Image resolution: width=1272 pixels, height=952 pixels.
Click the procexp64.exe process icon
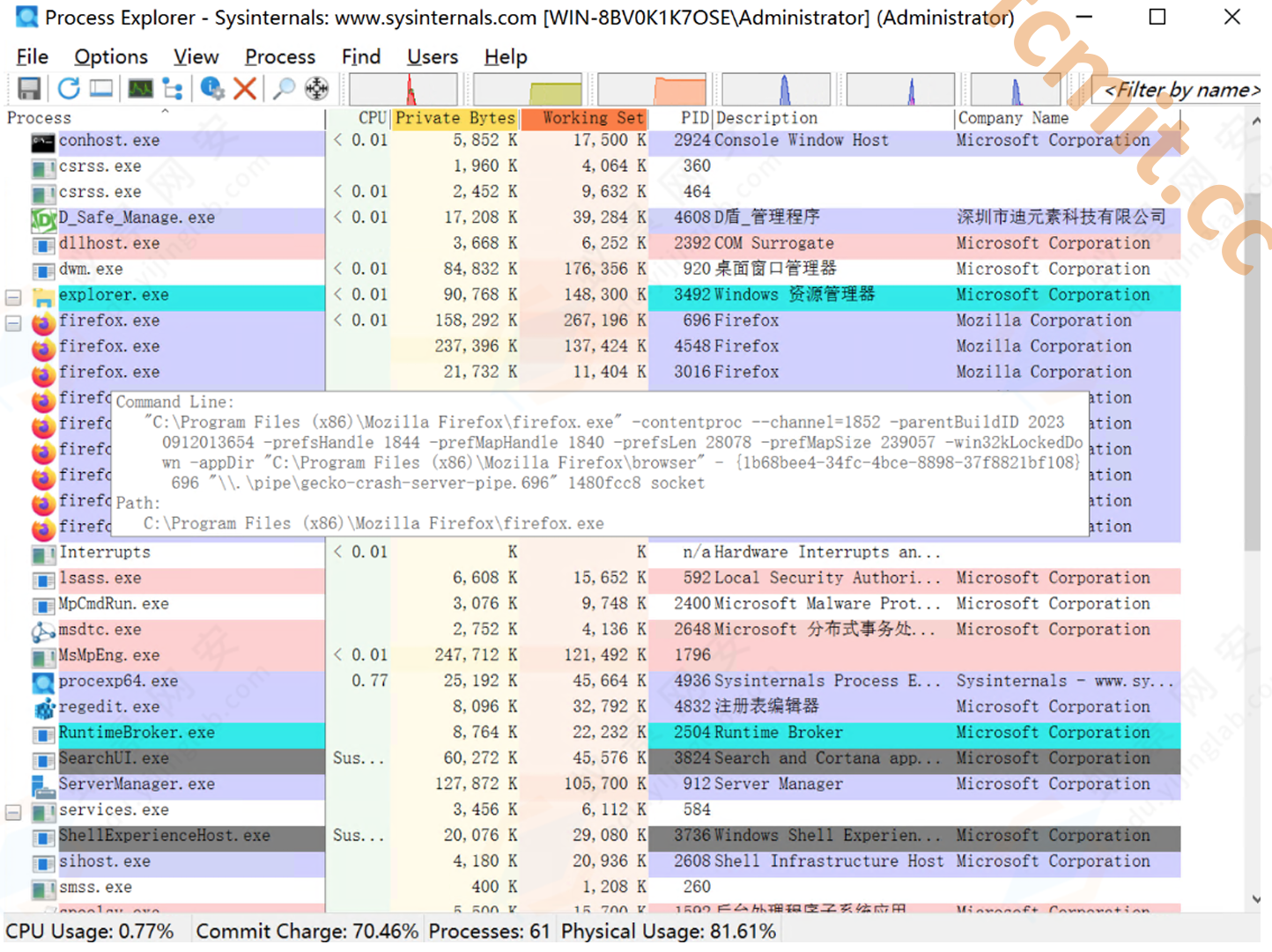point(43,683)
